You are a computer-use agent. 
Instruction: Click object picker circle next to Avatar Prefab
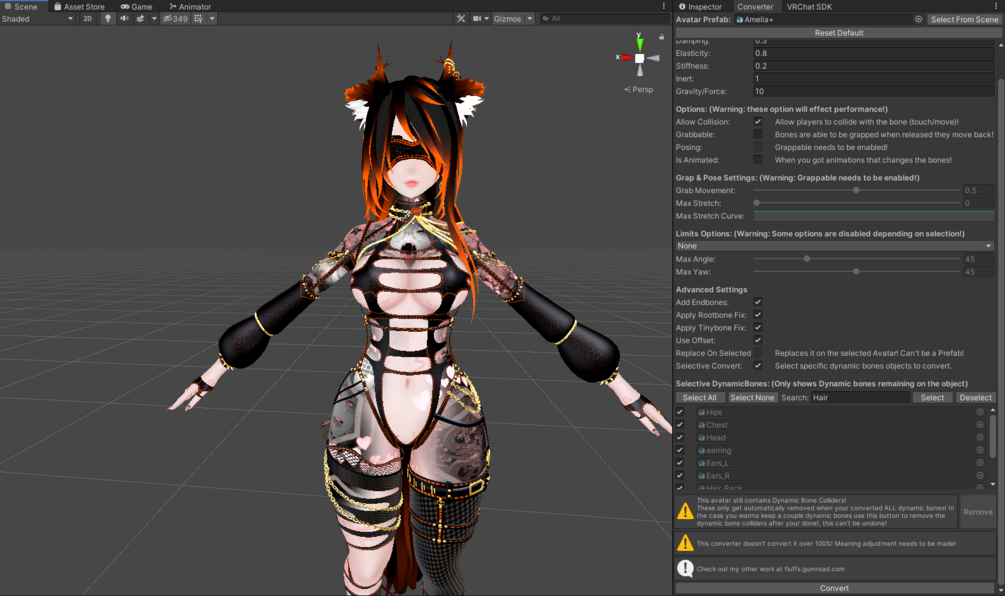918,19
